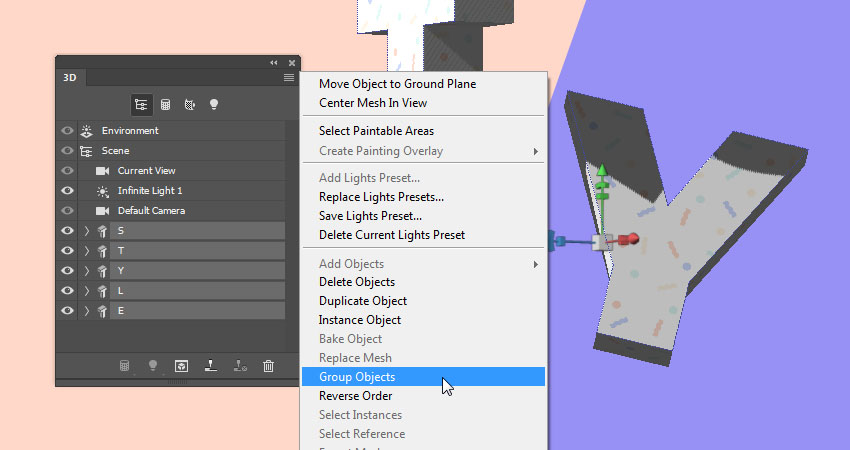Viewport: 850px width, 450px height.
Task: Select the Filter By Materials icon
Action: click(190, 105)
